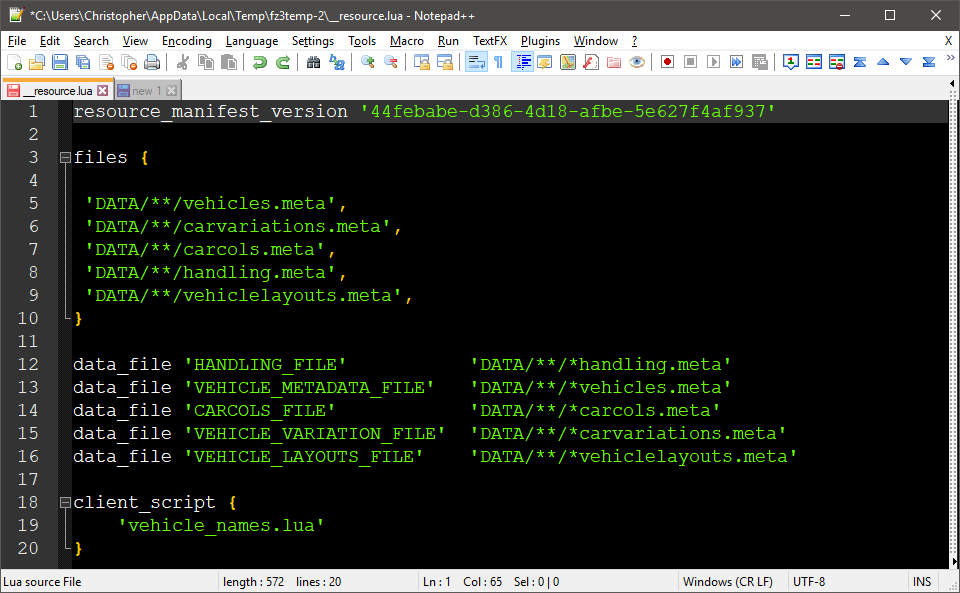The image size is (960, 593).
Task: Open the function list panel
Action: click(591, 62)
